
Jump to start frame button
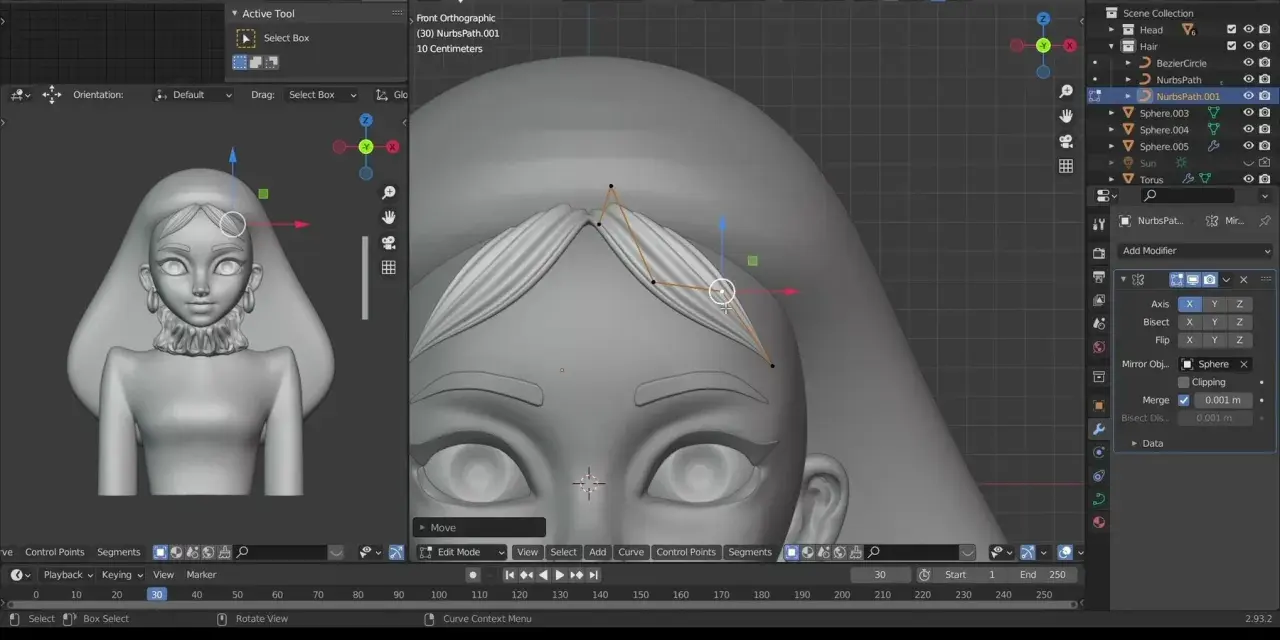pos(509,575)
